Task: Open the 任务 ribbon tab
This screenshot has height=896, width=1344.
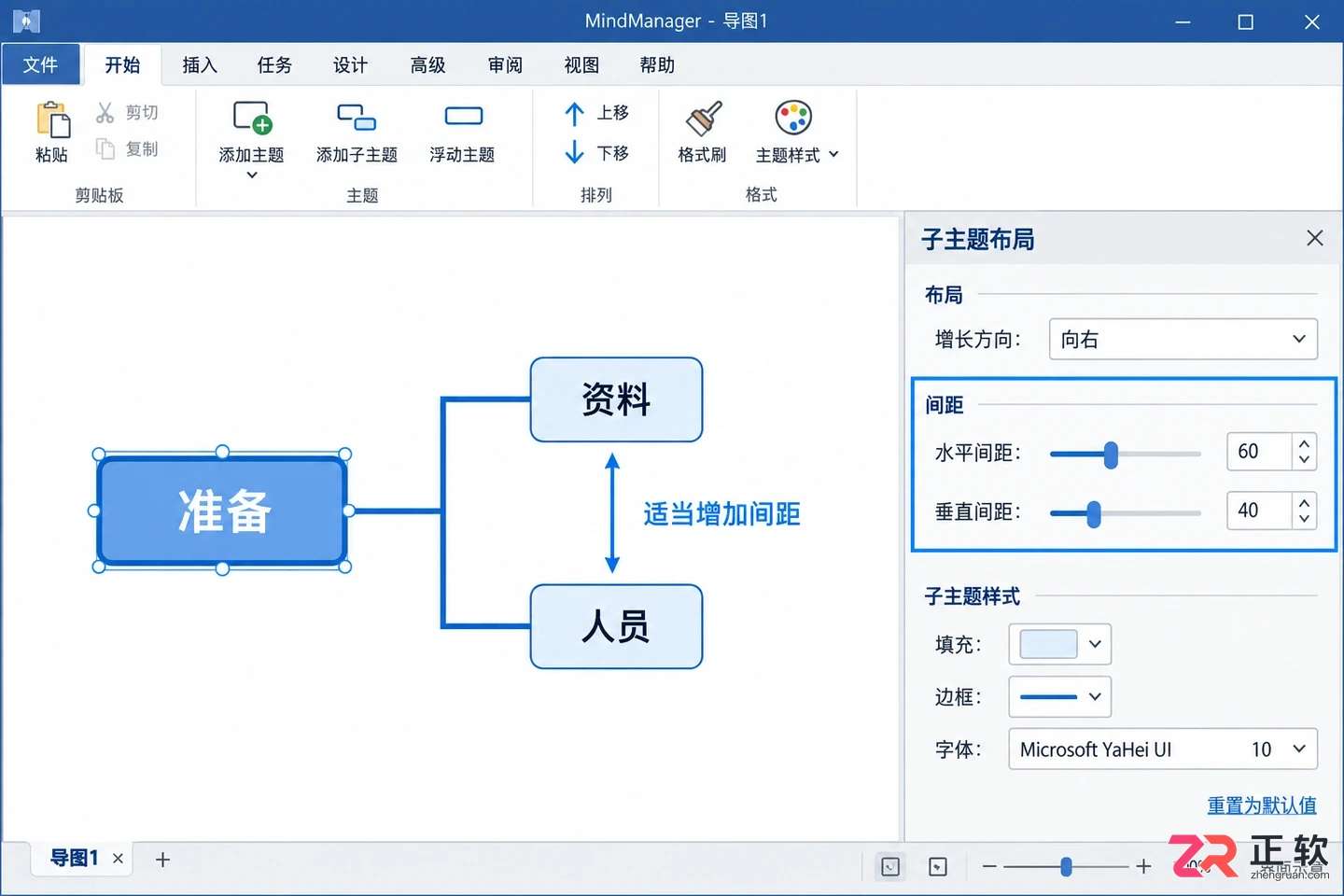Action: coord(274,64)
